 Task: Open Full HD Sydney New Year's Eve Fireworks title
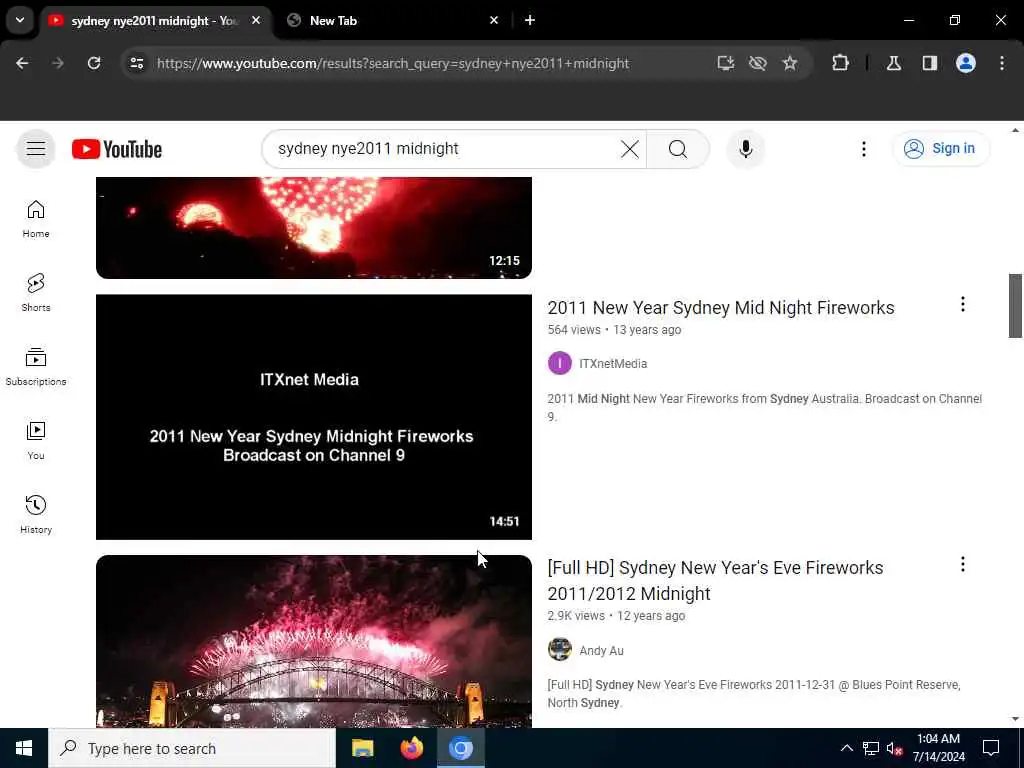(715, 581)
